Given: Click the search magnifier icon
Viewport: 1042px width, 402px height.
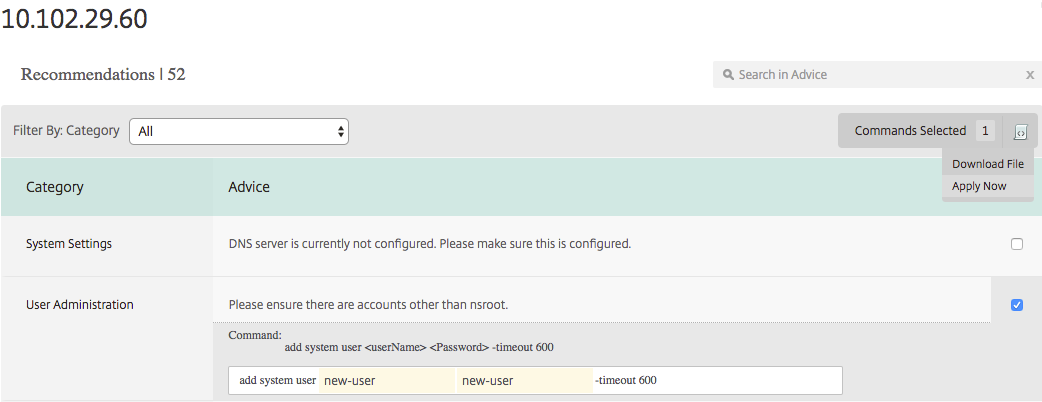Looking at the screenshot, I should (728, 74).
